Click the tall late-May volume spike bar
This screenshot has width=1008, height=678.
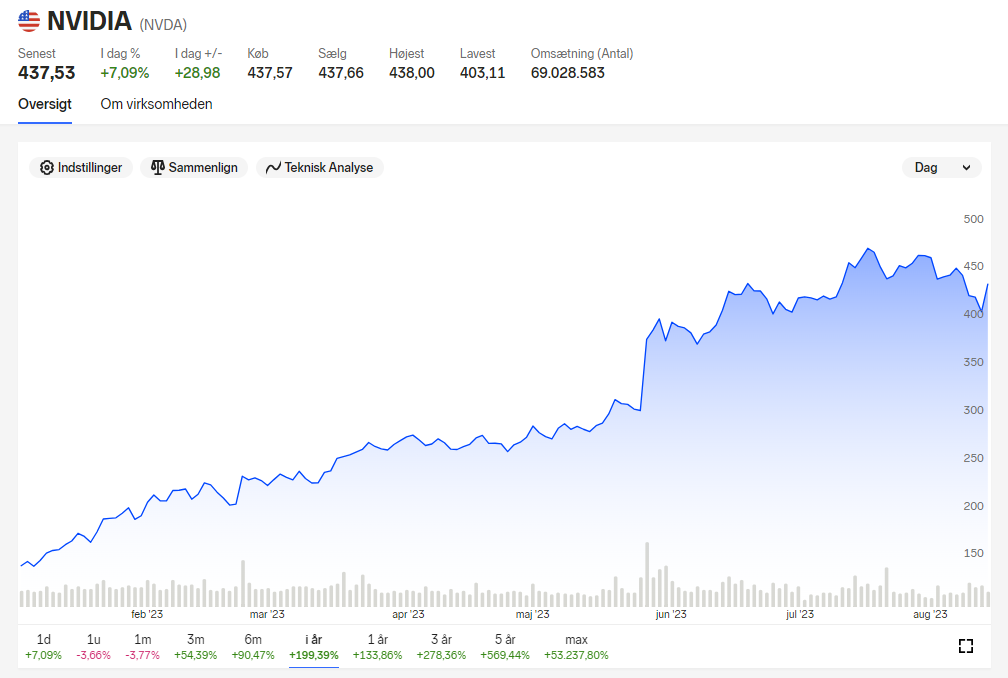pos(647,575)
